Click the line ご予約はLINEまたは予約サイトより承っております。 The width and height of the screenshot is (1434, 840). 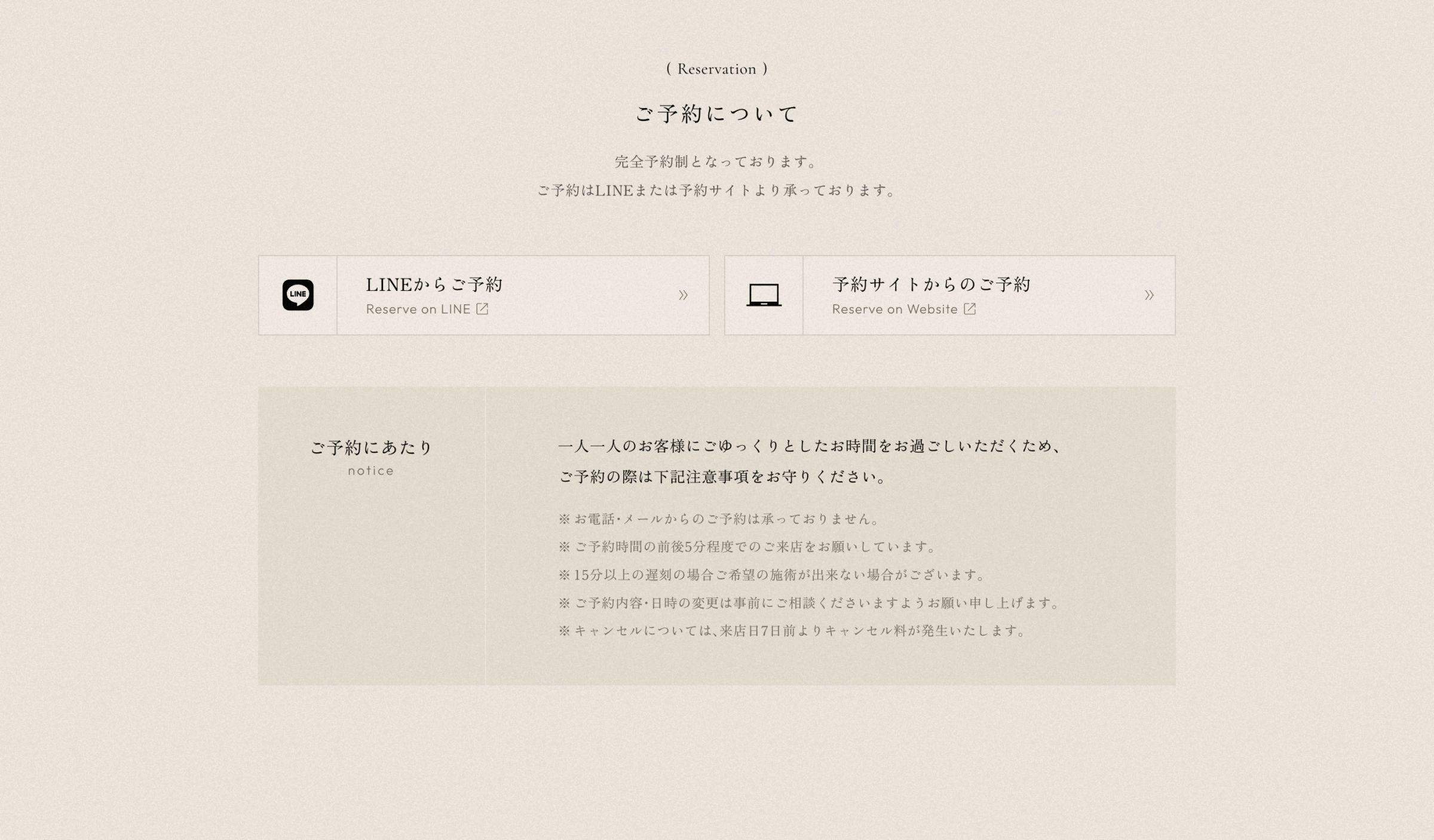click(x=716, y=190)
